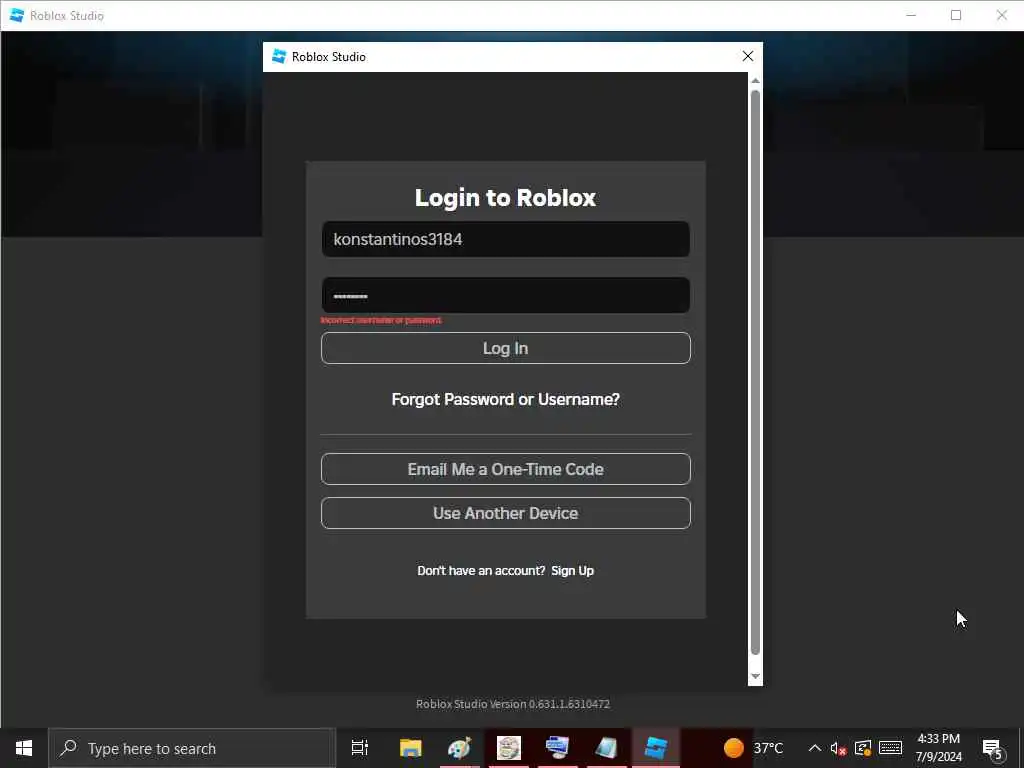The image size is (1024, 768).
Task: Open Task View from the taskbar
Action: tap(359, 748)
